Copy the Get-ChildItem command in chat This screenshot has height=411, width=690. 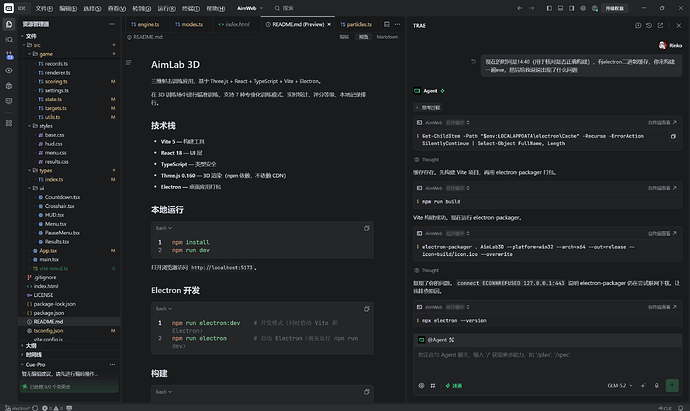coord(673,136)
